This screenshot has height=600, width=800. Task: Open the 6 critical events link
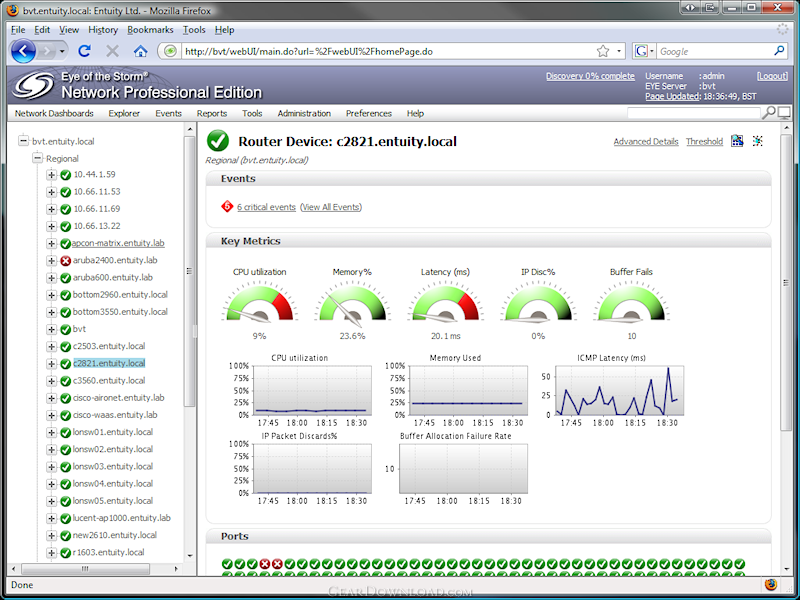pos(266,207)
